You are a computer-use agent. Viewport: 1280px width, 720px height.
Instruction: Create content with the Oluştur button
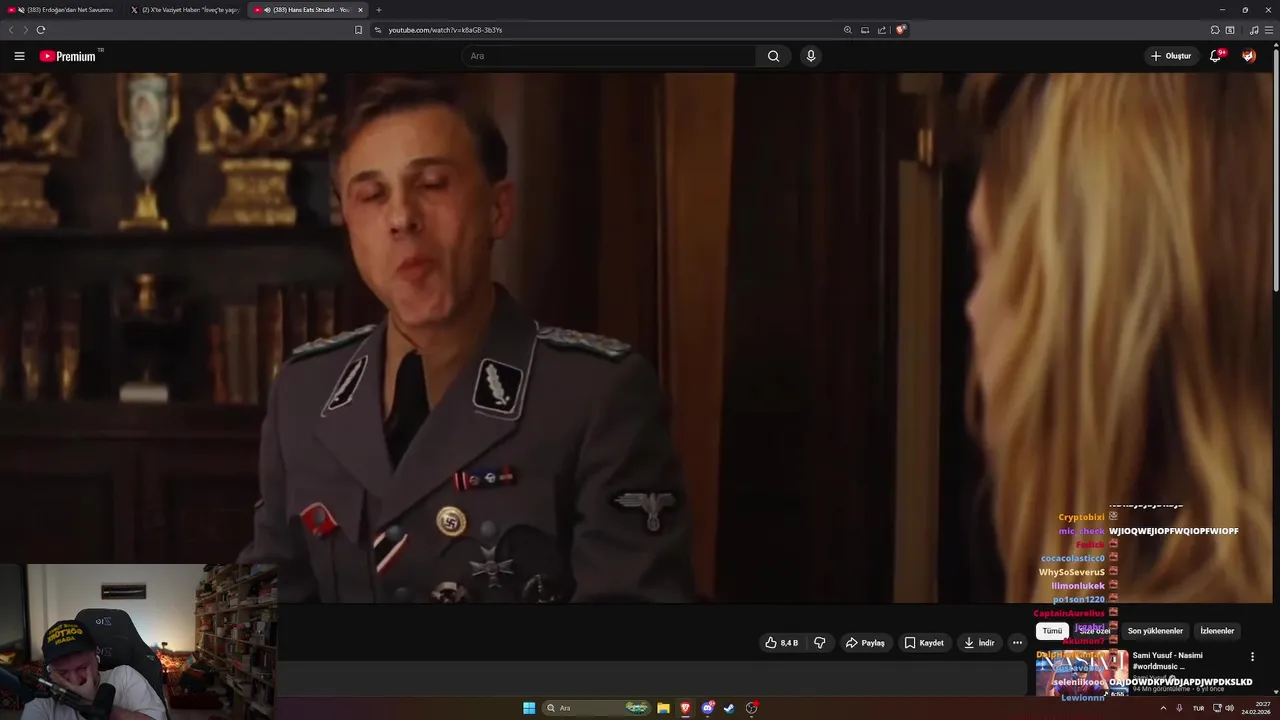(1171, 56)
